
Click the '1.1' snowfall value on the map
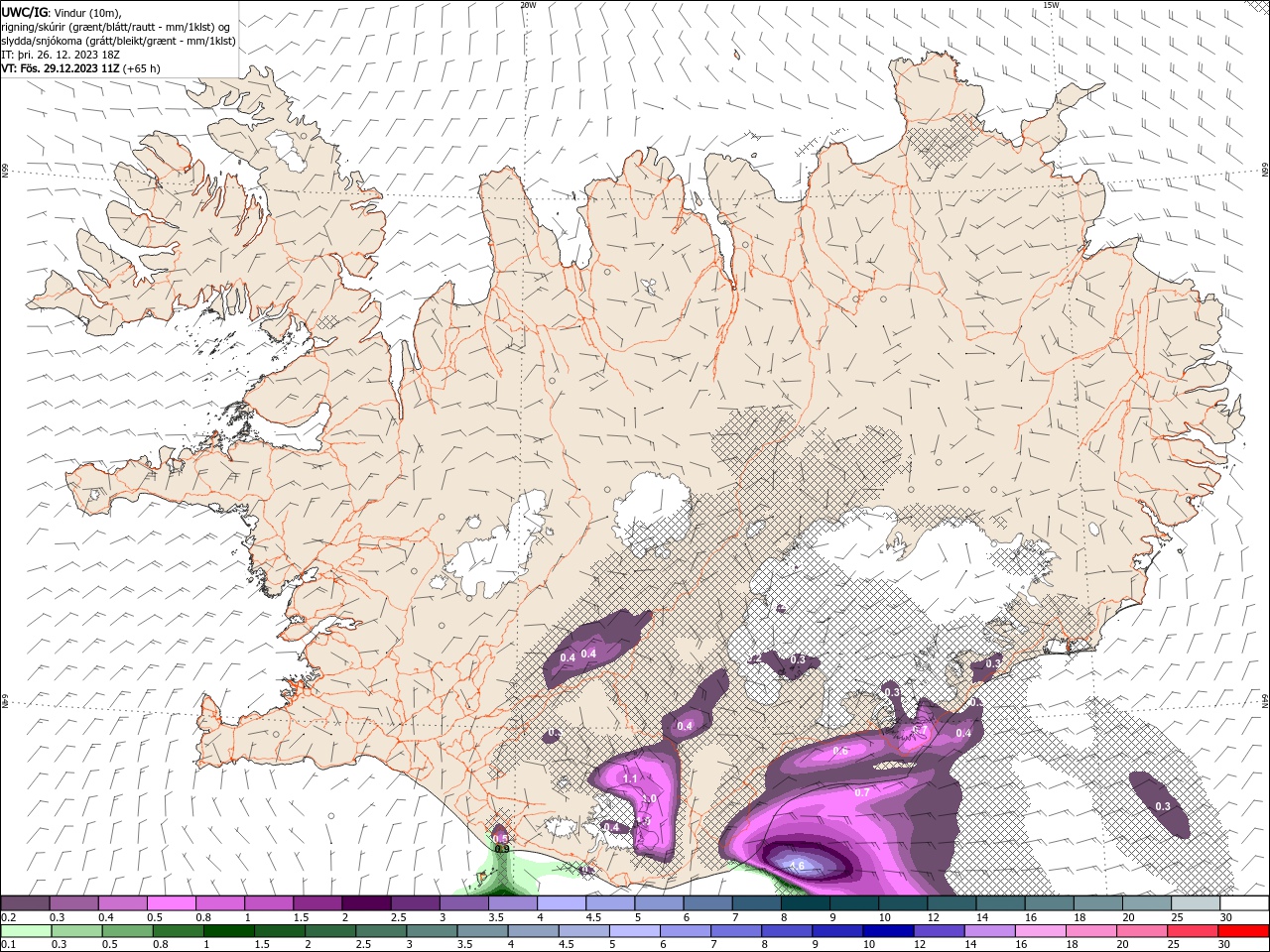point(630,778)
